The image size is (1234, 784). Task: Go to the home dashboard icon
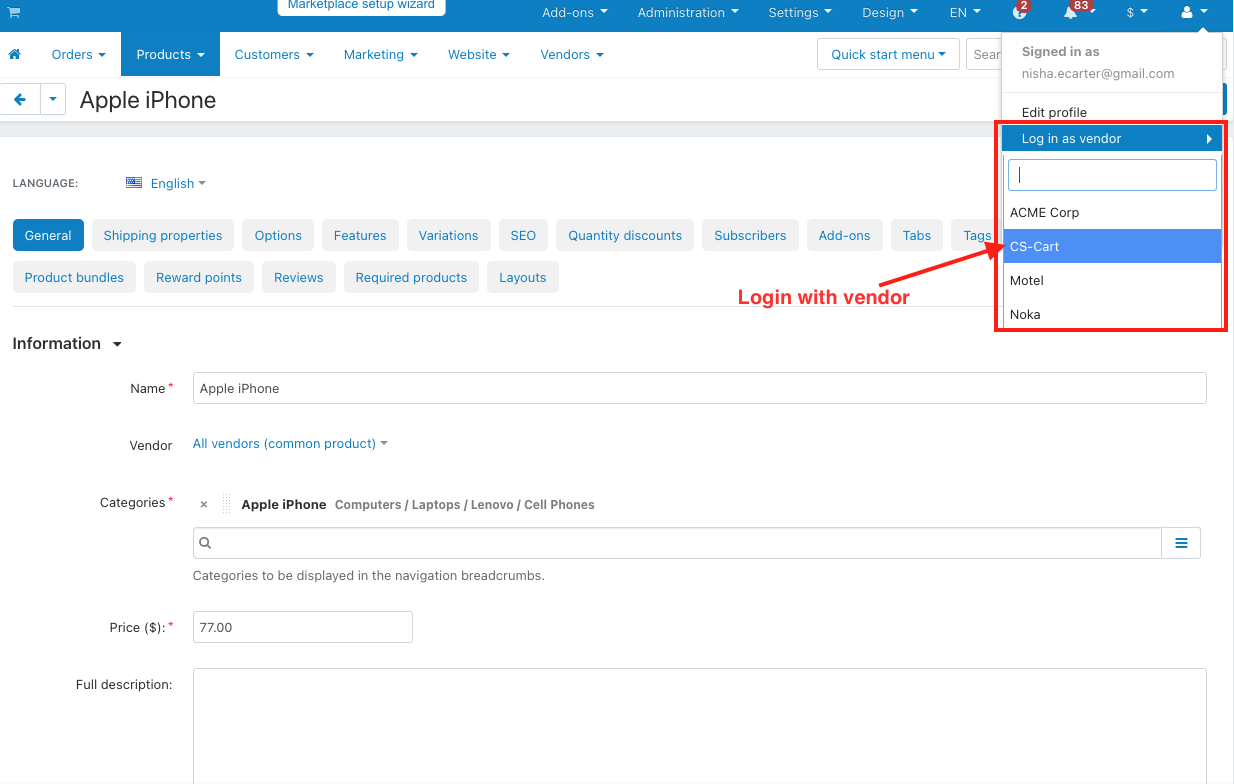14,54
